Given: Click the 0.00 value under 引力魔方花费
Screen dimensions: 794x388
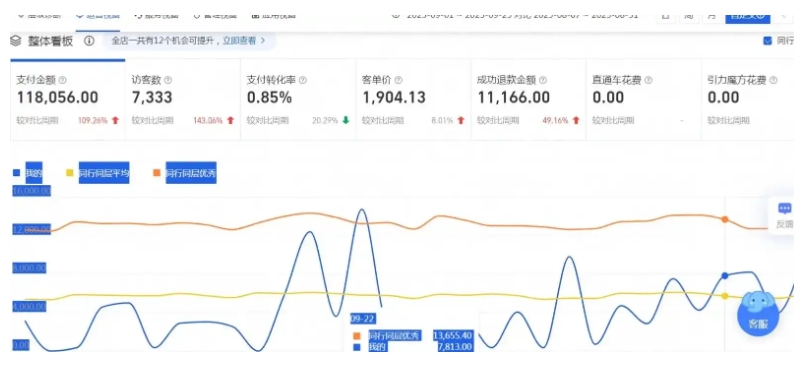Looking at the screenshot, I should [724, 98].
